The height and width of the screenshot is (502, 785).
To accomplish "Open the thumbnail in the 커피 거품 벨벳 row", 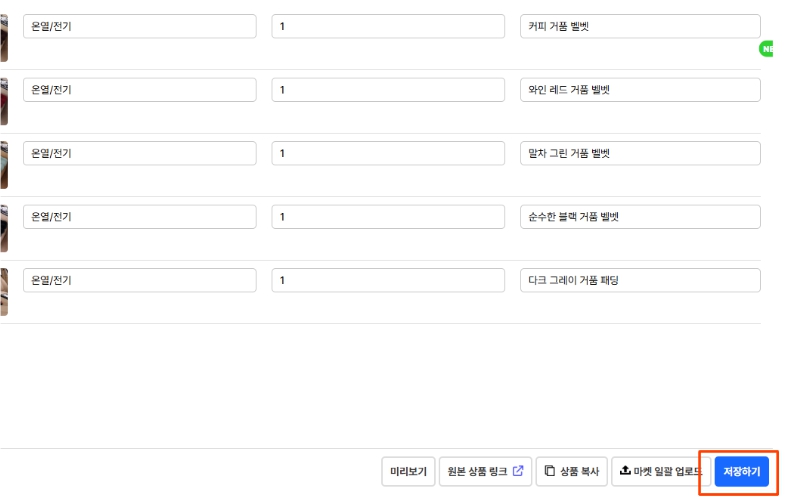I will (4, 38).
